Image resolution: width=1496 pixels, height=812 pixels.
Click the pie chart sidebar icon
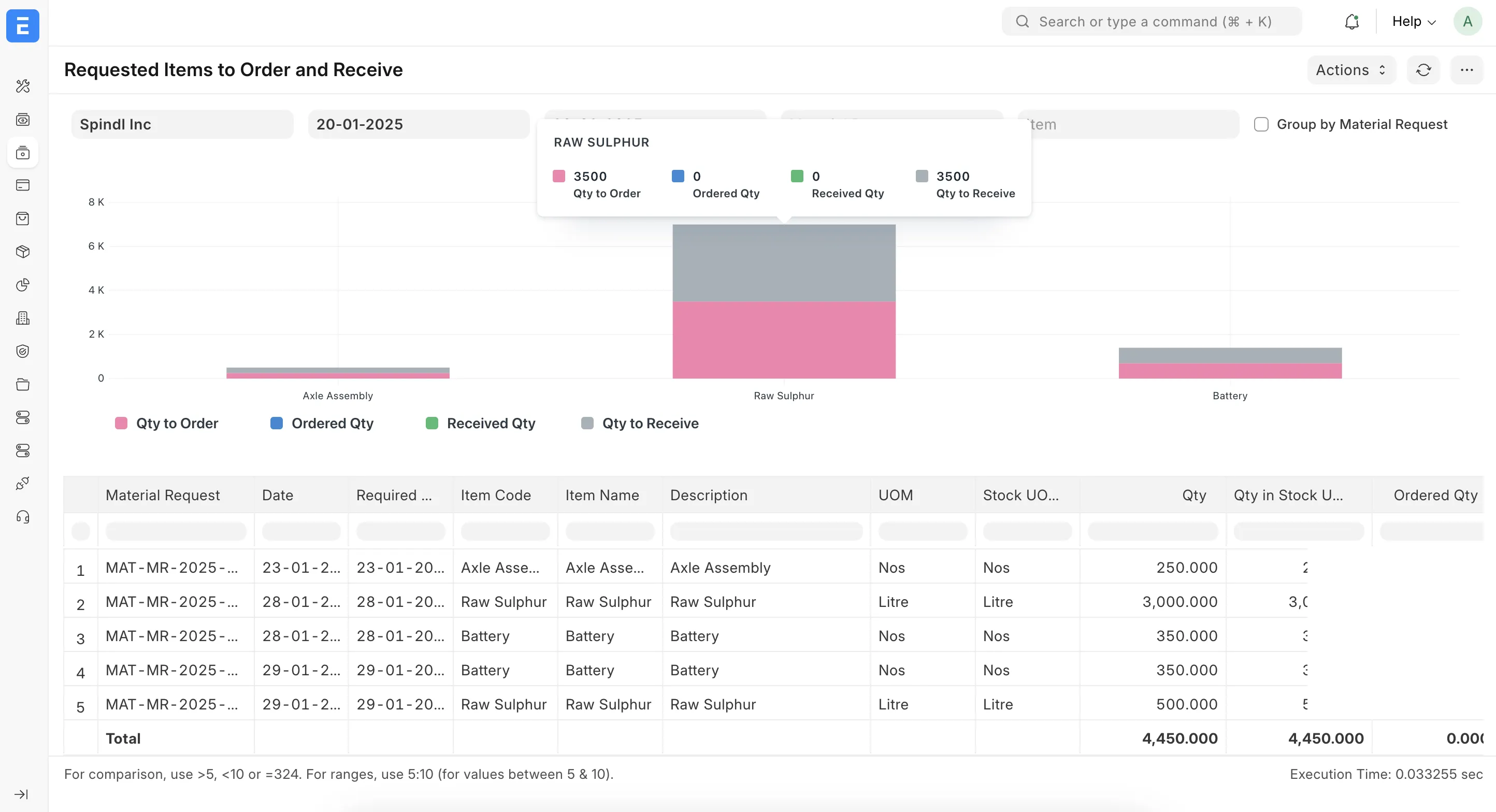23,285
